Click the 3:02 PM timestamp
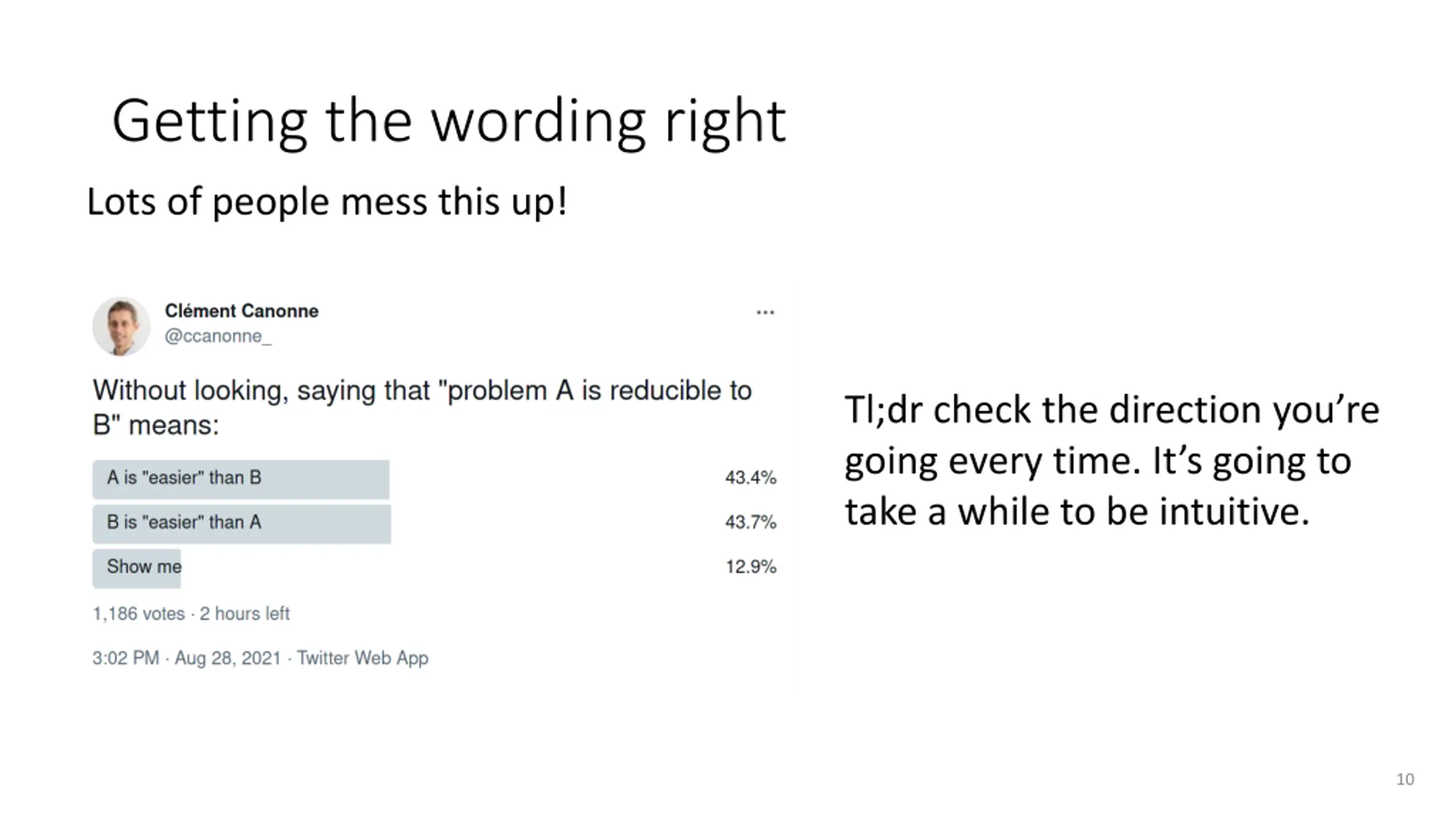The width and height of the screenshot is (1456, 819). [x=126, y=658]
